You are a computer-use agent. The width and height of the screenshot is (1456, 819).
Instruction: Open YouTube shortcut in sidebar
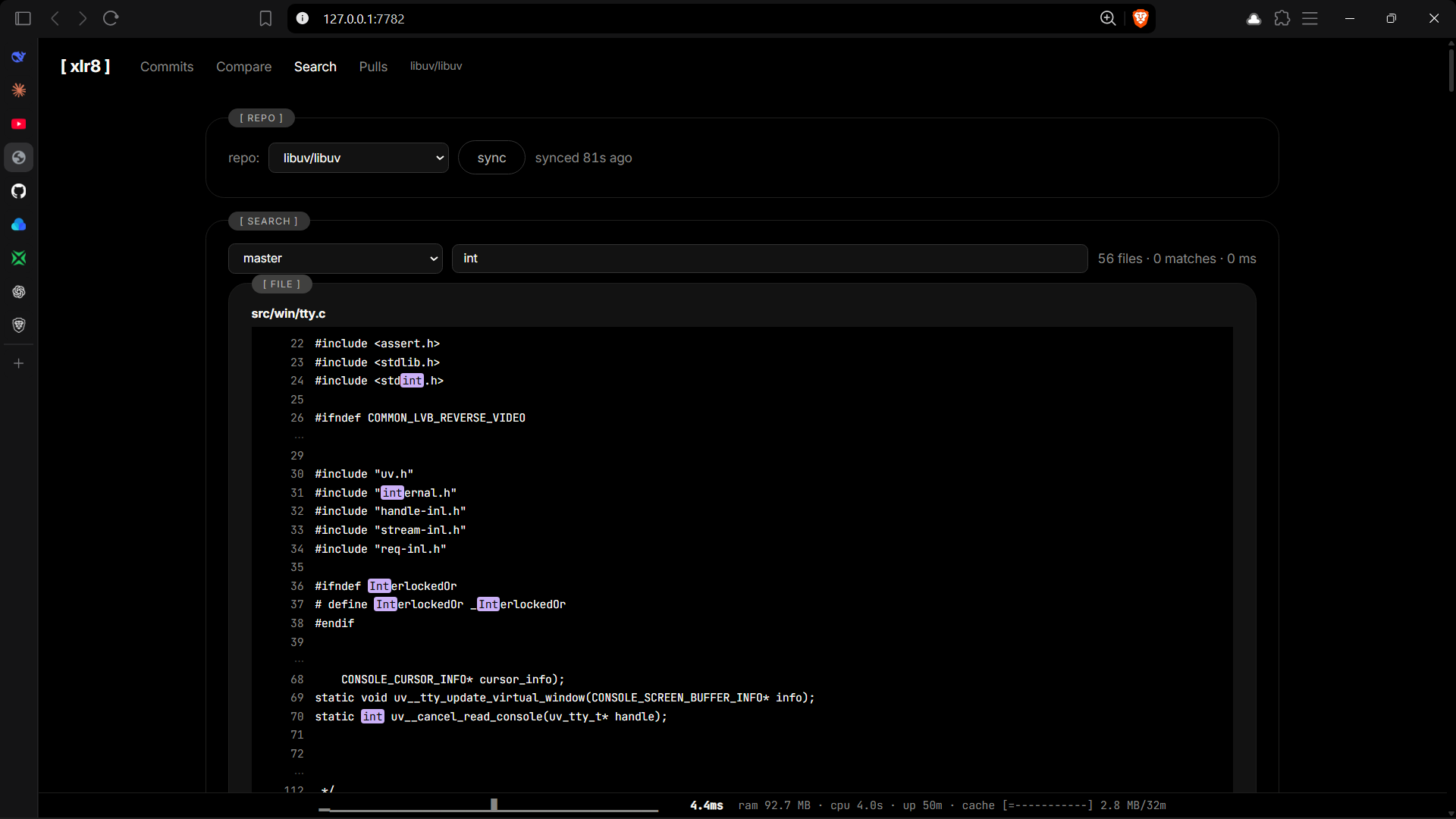19,124
